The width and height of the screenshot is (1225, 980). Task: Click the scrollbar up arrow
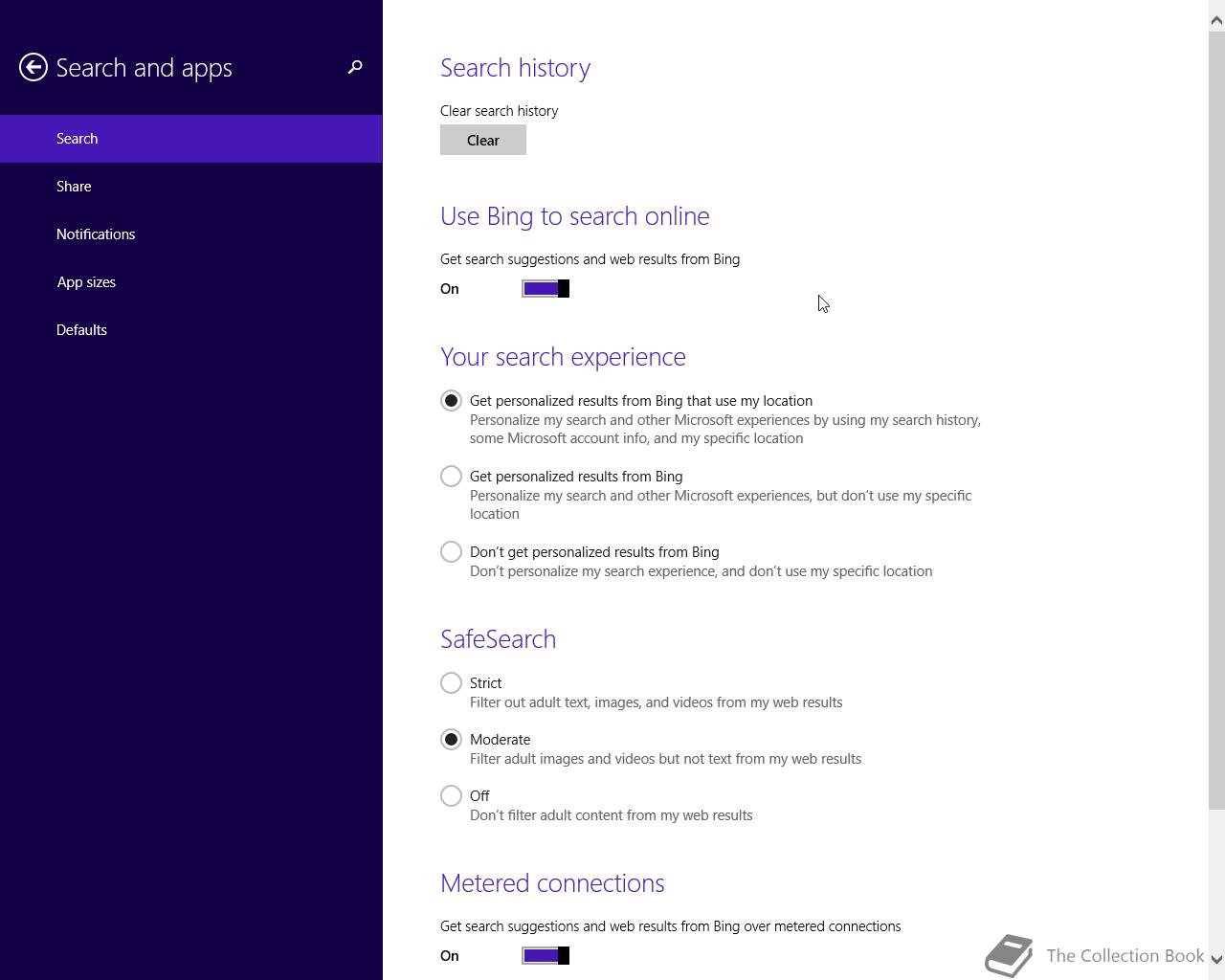click(1216, 19)
